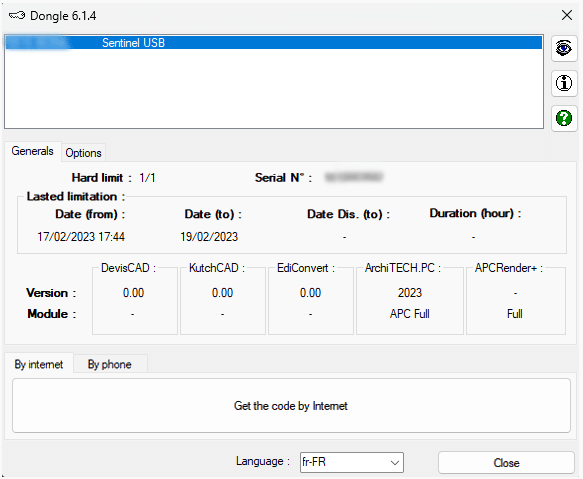Expand the Language dropdown fr-FR
The width and height of the screenshot is (583, 479).
pyautogui.click(x=352, y=462)
